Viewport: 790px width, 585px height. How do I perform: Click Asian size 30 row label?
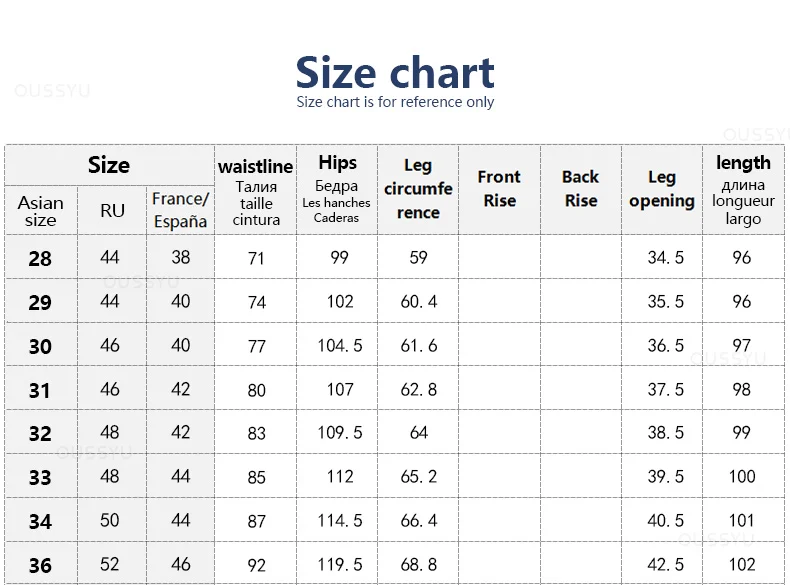[x=40, y=346]
